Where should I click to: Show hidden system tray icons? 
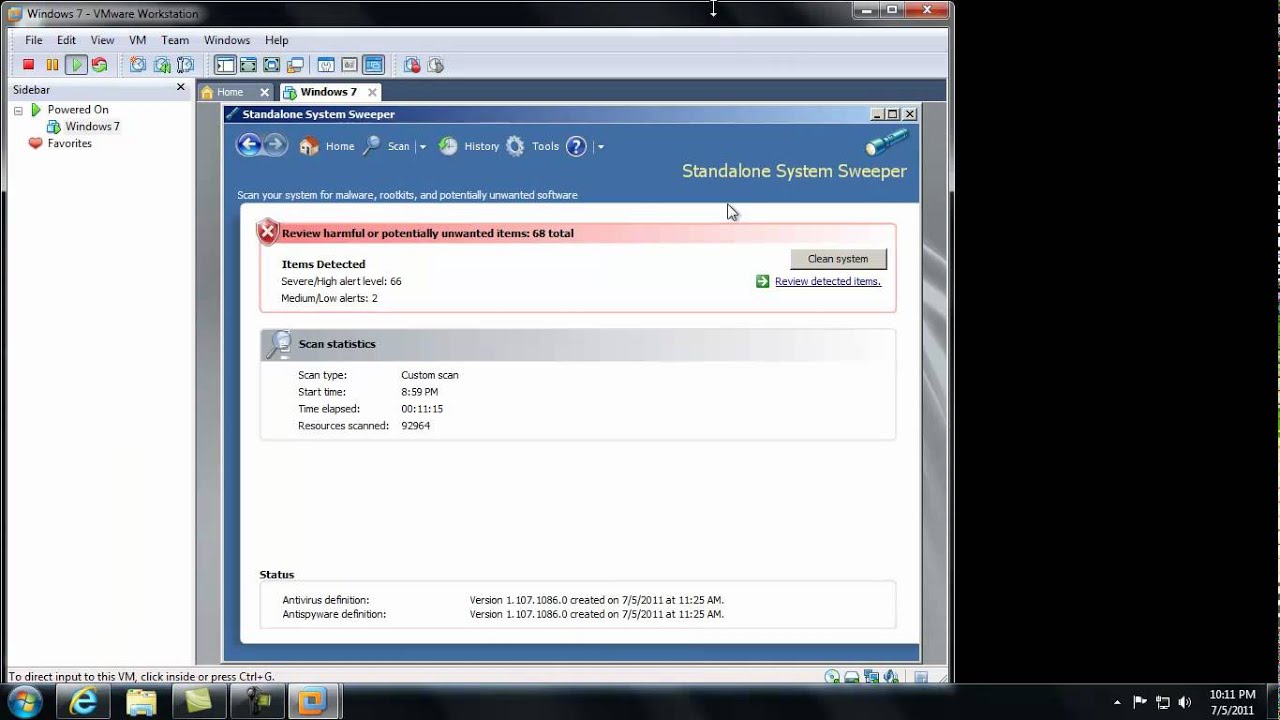click(x=1117, y=702)
